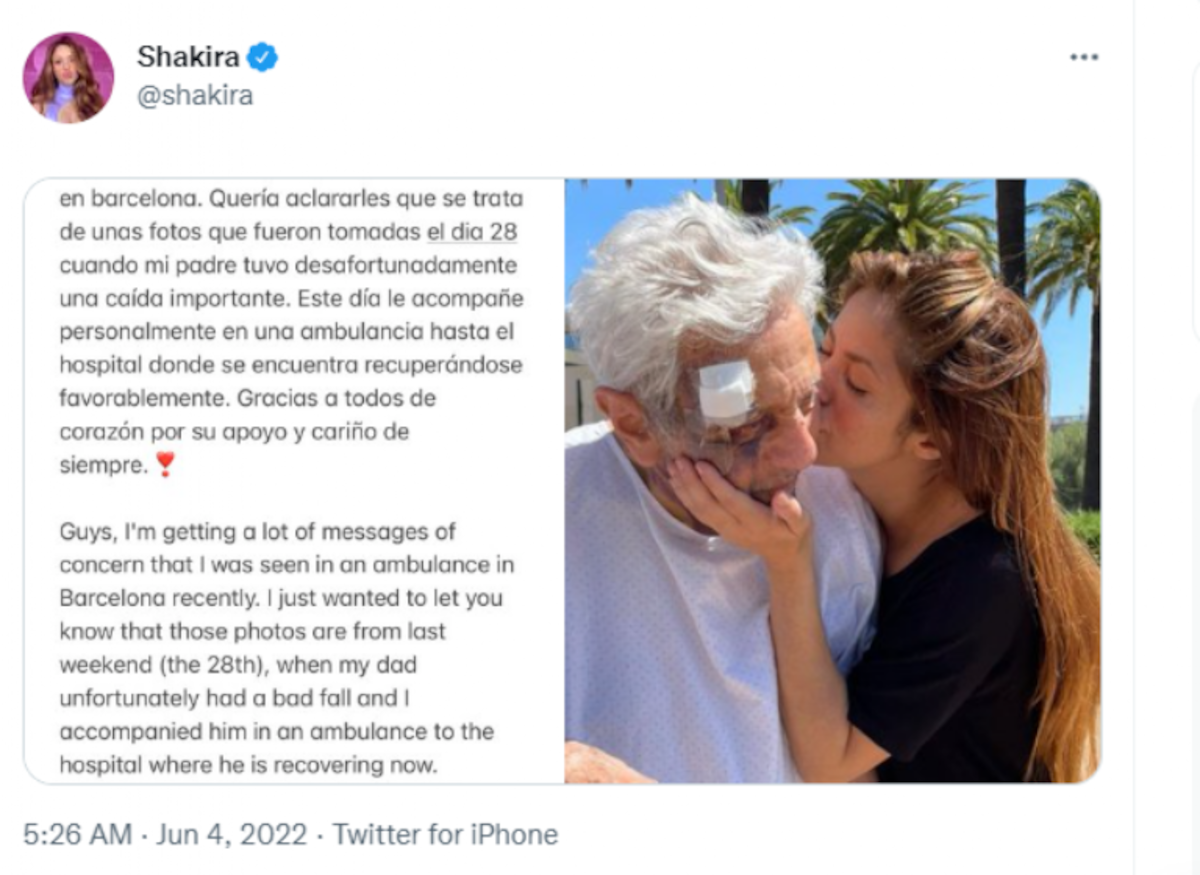The image size is (1200, 875).
Task: Click the blue verified badge
Action: click(x=262, y=57)
